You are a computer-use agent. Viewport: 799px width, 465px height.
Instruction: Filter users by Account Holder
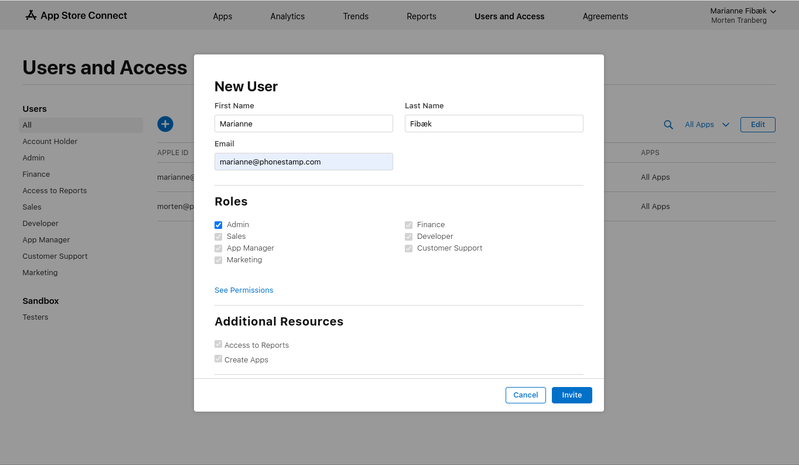click(50, 142)
